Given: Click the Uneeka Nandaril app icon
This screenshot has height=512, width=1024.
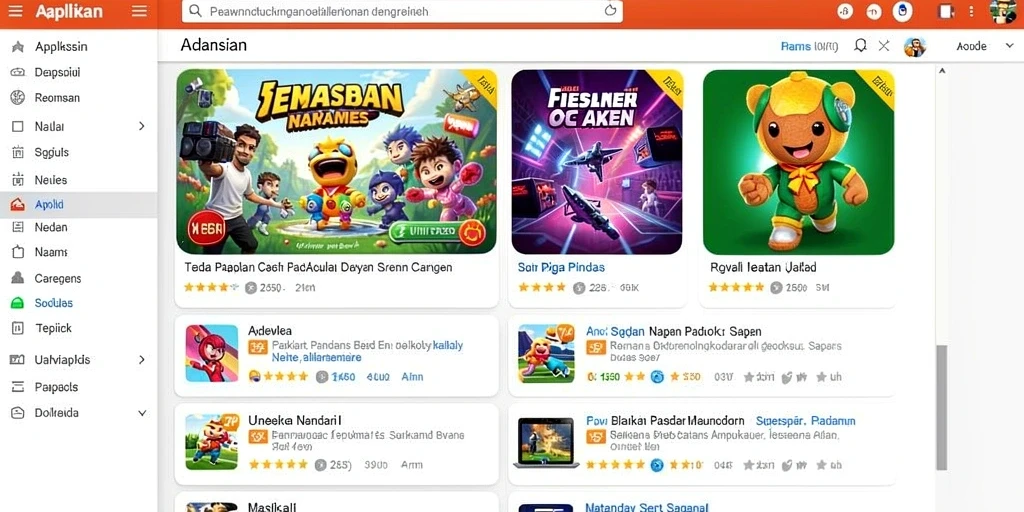Looking at the screenshot, I should 212,441.
